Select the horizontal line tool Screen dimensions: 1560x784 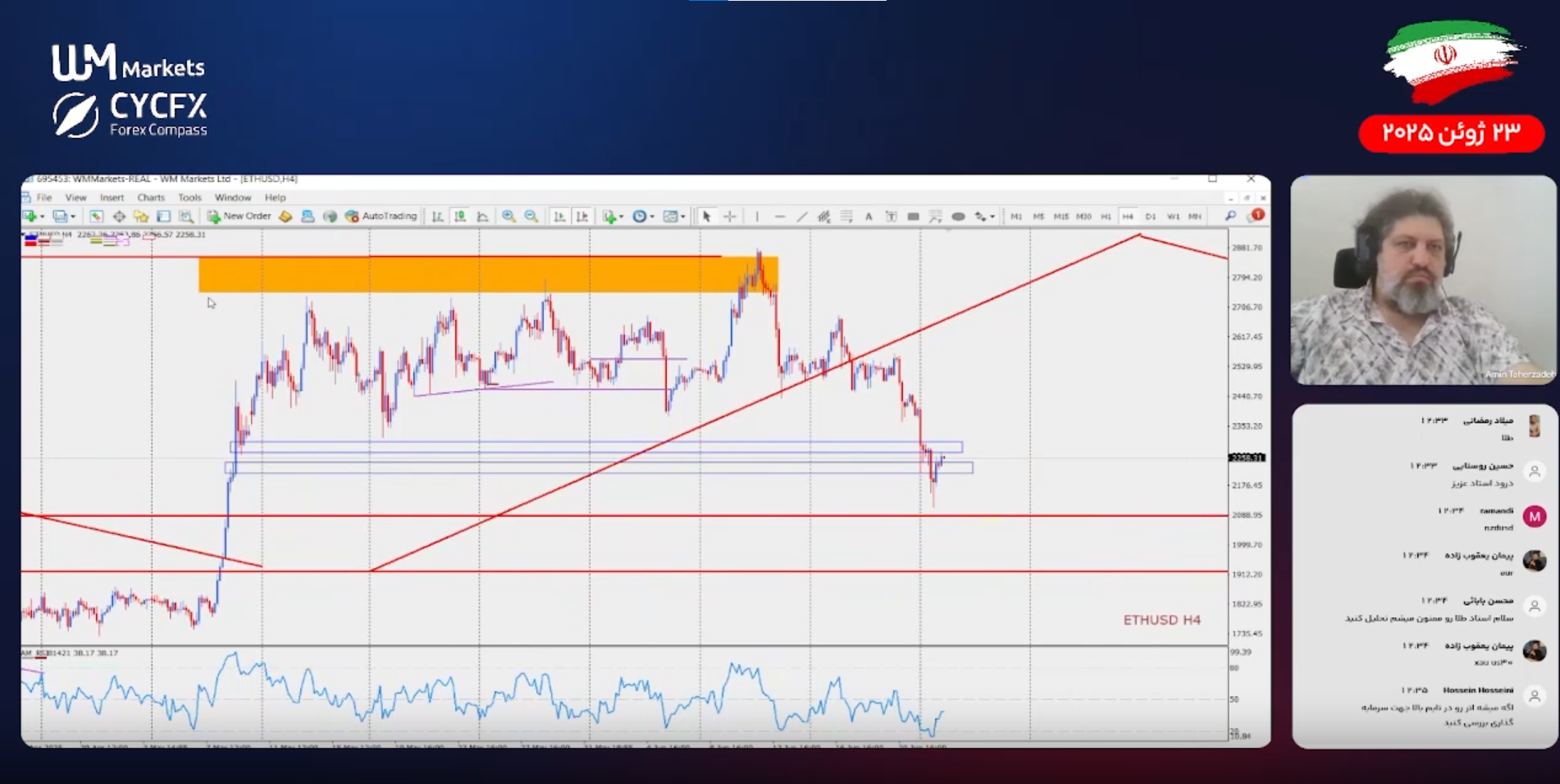point(779,217)
